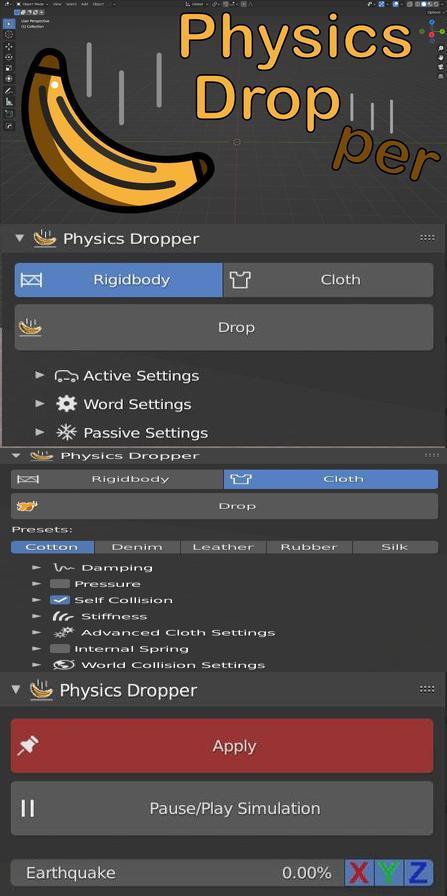Click the shirt icon on upper Cloth tab
Viewport: 447px width, 896px height.
click(x=240, y=279)
